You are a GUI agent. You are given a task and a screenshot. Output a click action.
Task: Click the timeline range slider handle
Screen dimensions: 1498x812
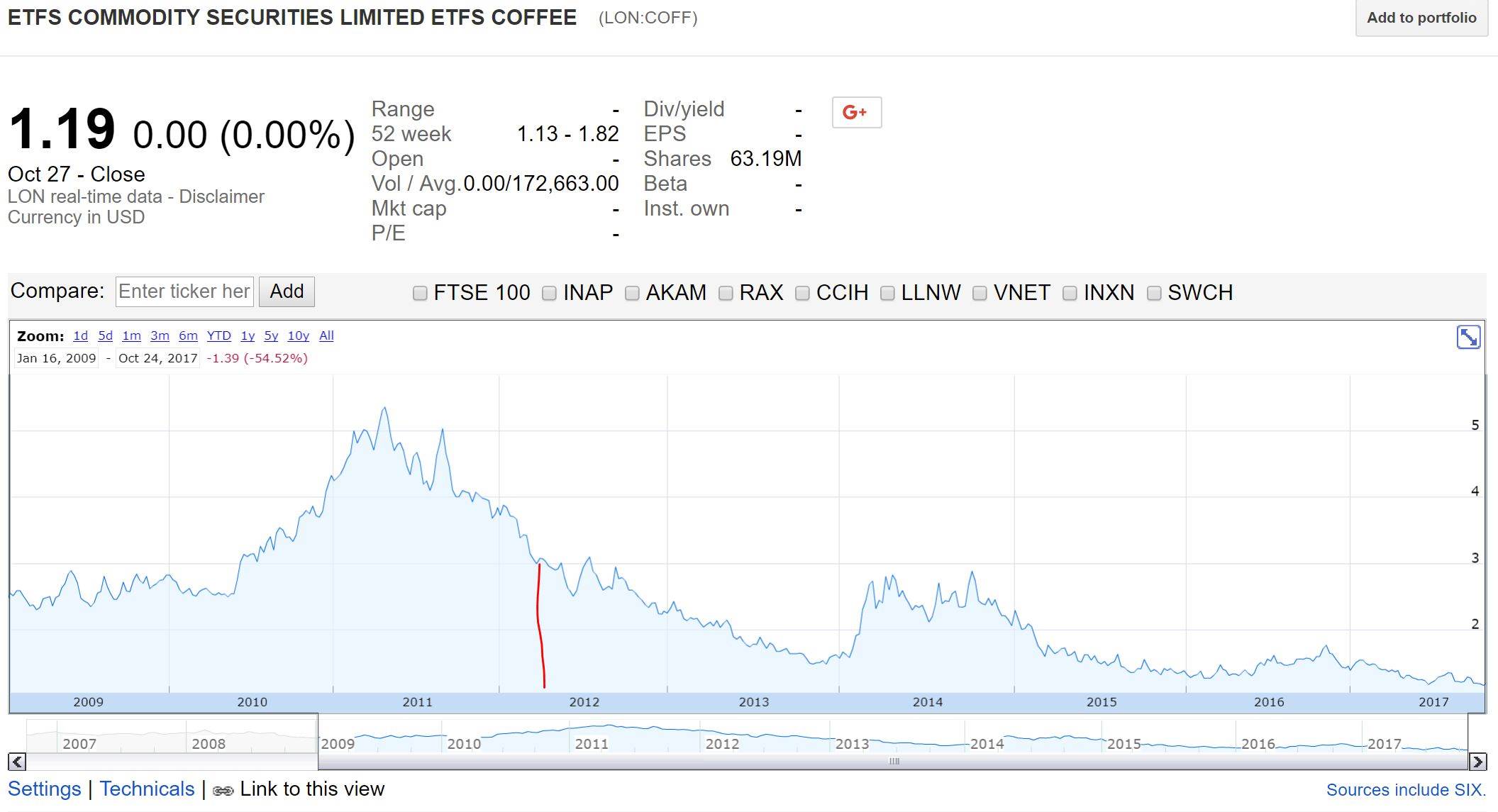(x=894, y=762)
